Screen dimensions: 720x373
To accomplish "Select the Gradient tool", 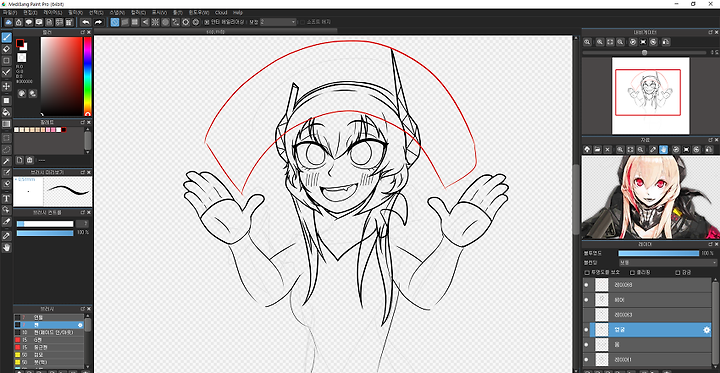I will tap(6, 124).
